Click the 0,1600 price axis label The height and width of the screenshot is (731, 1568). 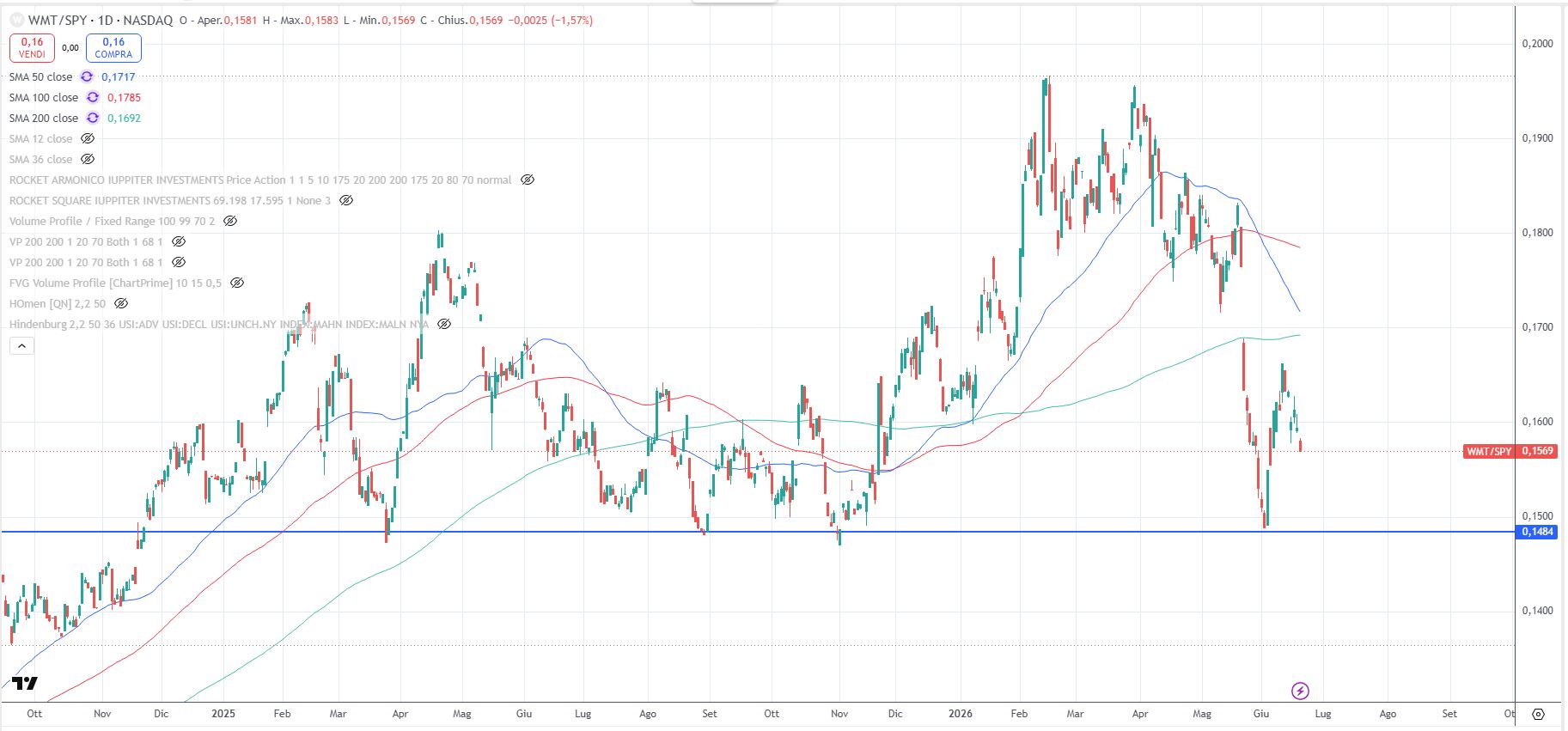pyautogui.click(x=1537, y=422)
